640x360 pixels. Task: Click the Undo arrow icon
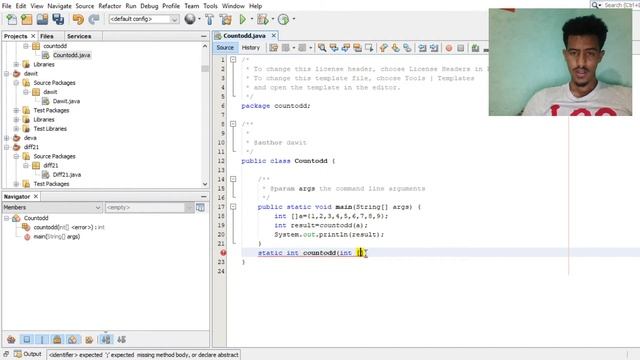coord(78,19)
